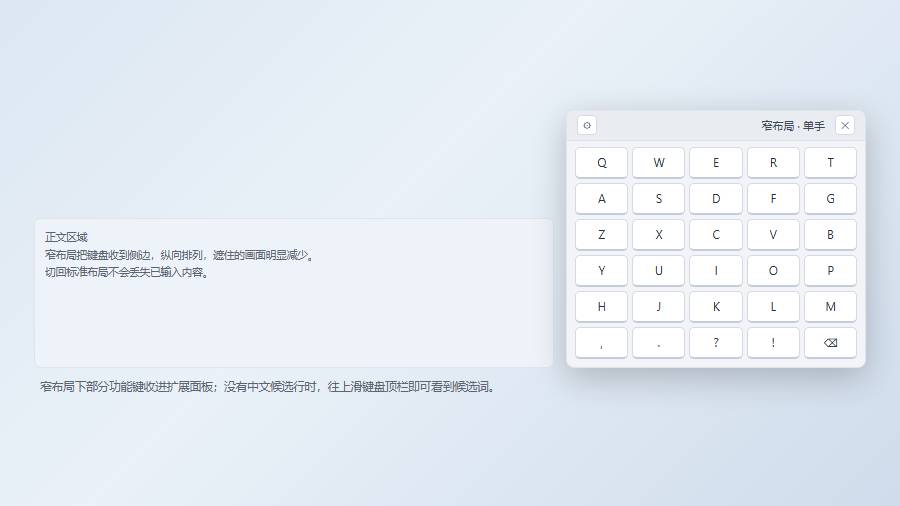Tap the S key
Viewport: 900px width, 506px height.
coord(658,198)
